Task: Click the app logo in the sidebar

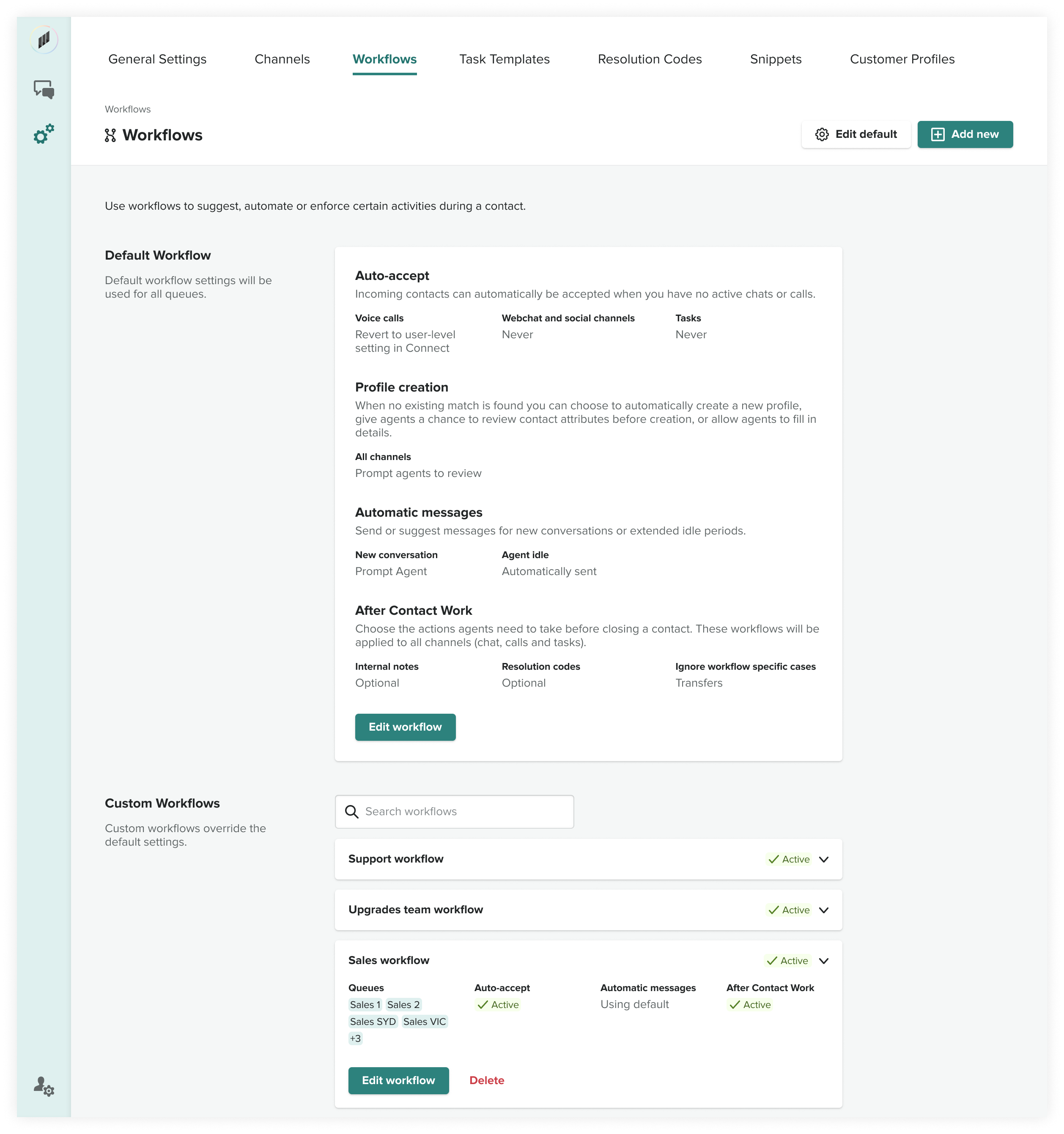Action: click(x=44, y=40)
